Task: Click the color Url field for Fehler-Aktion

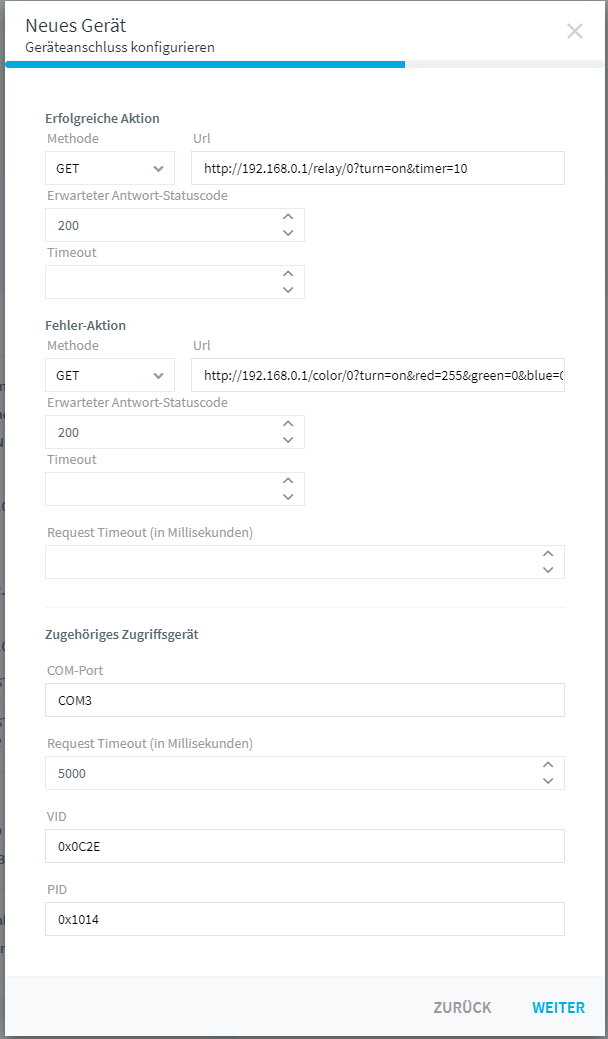Action: point(378,375)
